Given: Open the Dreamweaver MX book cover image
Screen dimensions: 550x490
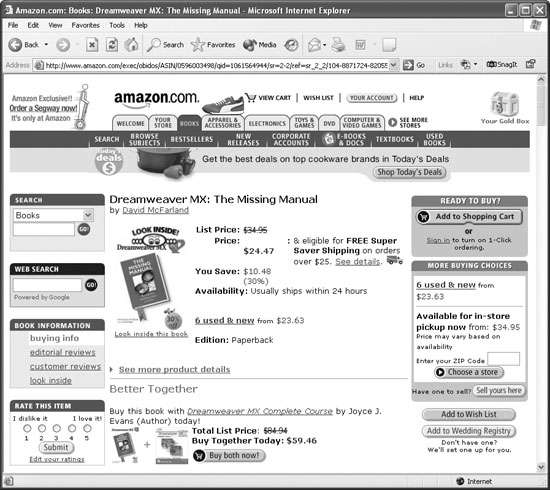Looking at the screenshot, I should pyautogui.click(x=145, y=283).
